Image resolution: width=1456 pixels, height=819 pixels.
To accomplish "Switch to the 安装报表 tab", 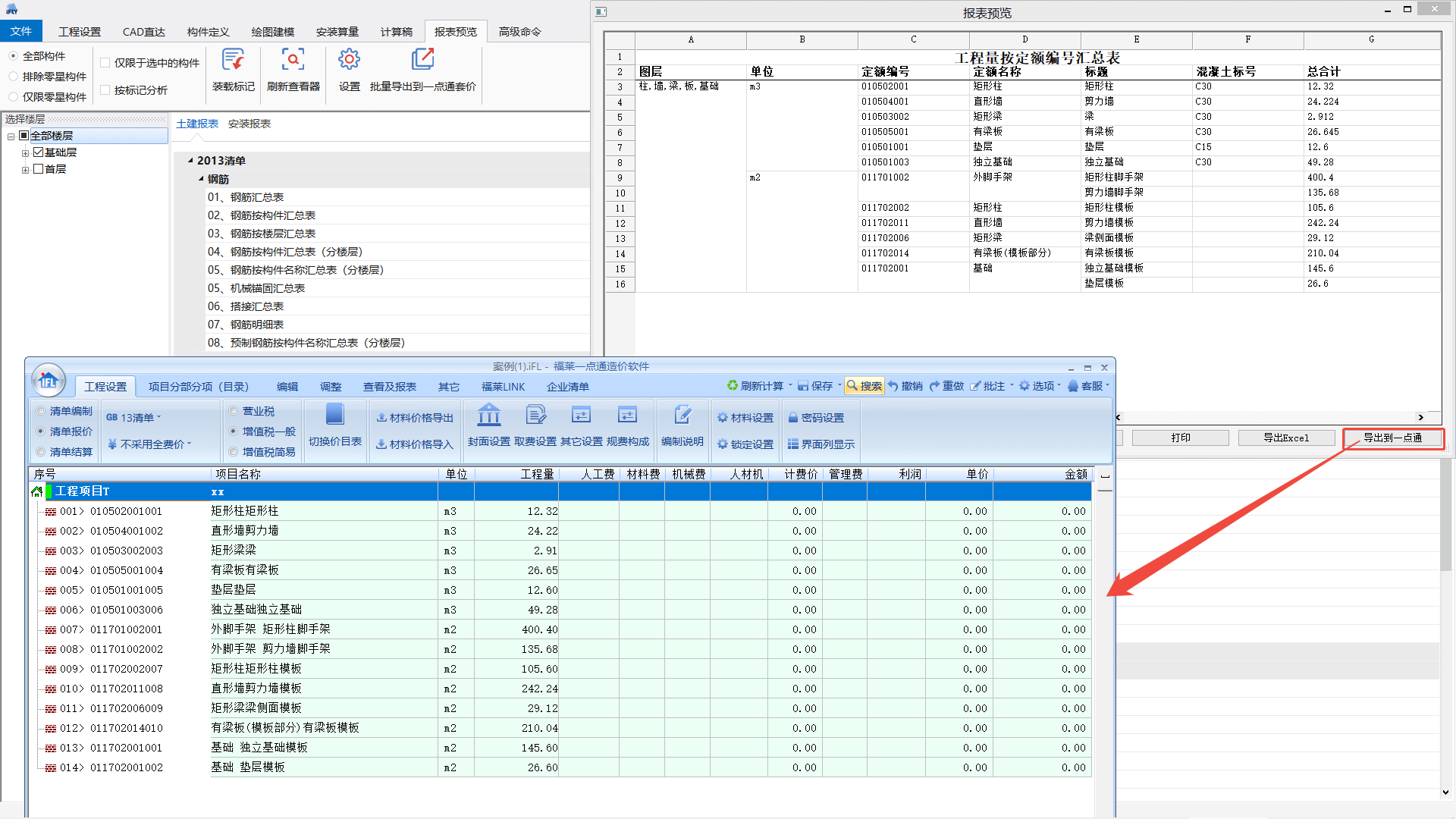I will (x=249, y=124).
